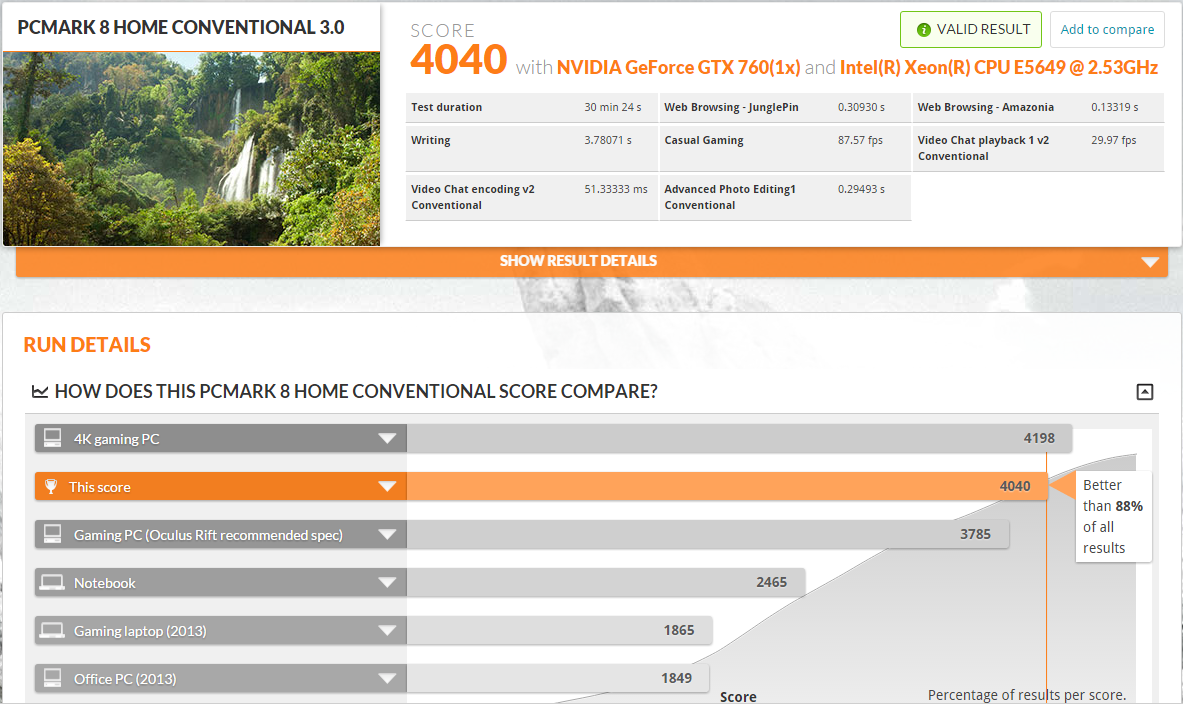Expand the This score dropdown arrow
Image resolution: width=1183 pixels, height=704 pixels.
[x=387, y=487]
